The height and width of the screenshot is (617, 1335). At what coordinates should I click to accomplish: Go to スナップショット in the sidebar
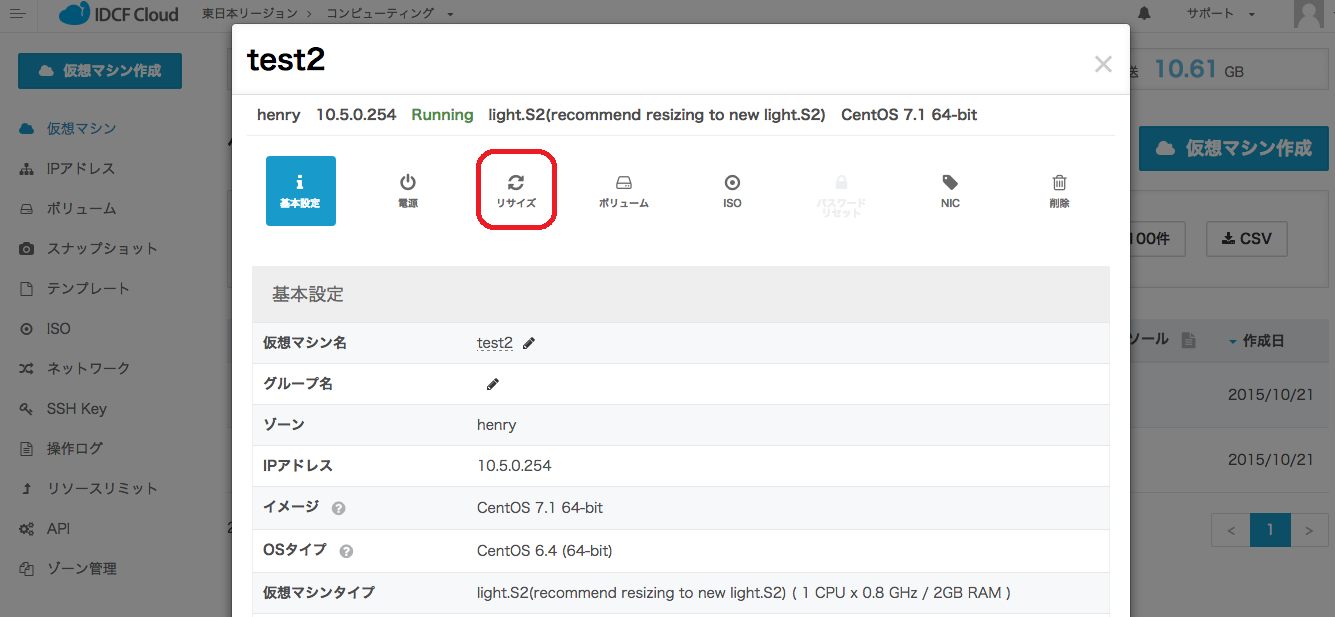tap(102, 249)
